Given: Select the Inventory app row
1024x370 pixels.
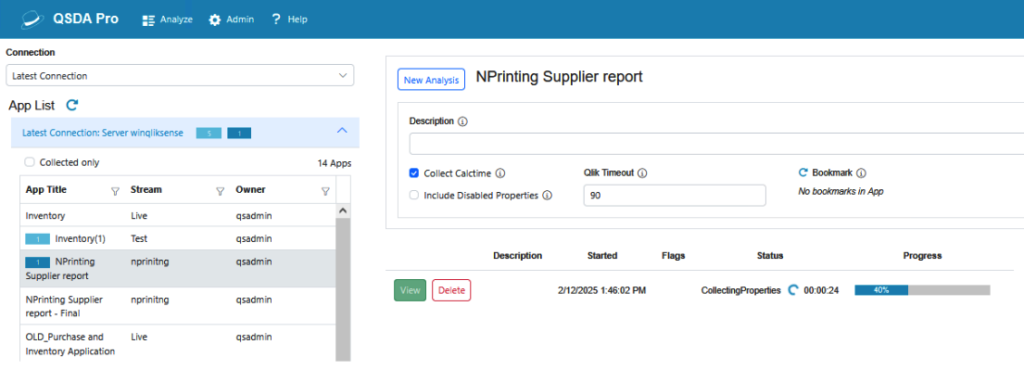Looking at the screenshot, I should coord(178,215).
